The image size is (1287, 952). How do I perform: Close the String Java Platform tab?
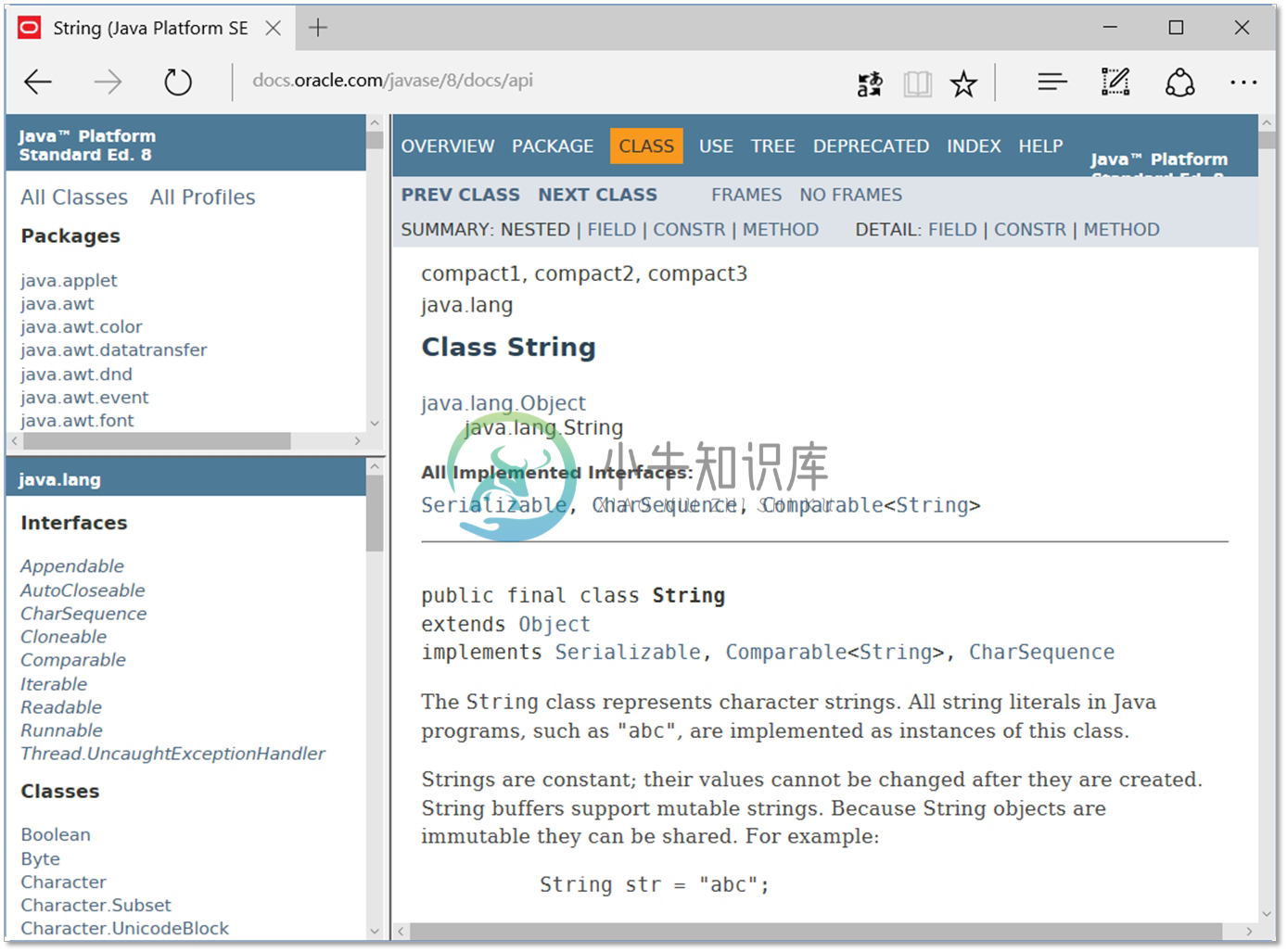[x=274, y=28]
